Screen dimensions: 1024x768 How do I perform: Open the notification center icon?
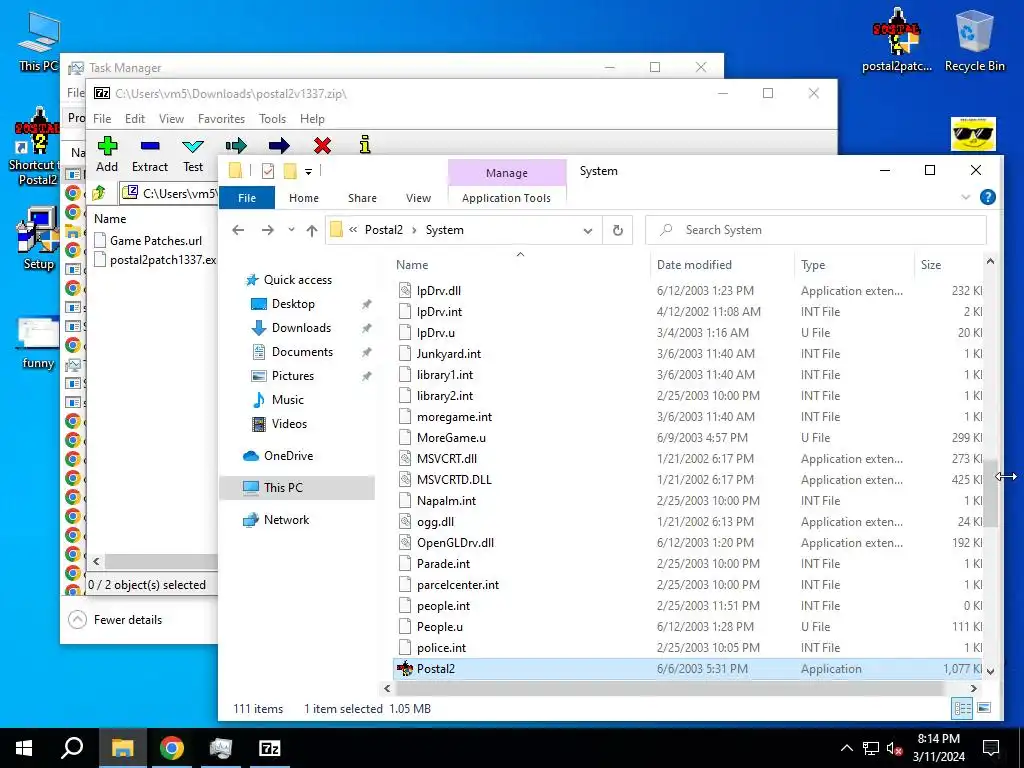pyautogui.click(x=991, y=748)
